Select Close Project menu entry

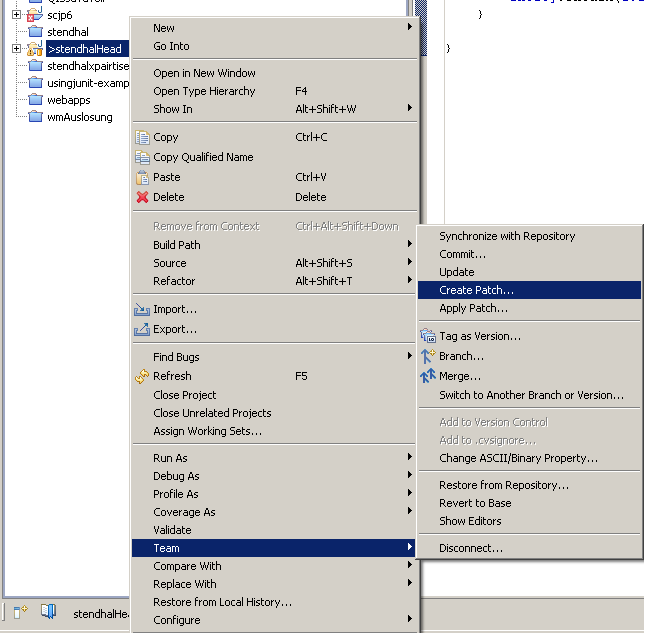[184, 395]
